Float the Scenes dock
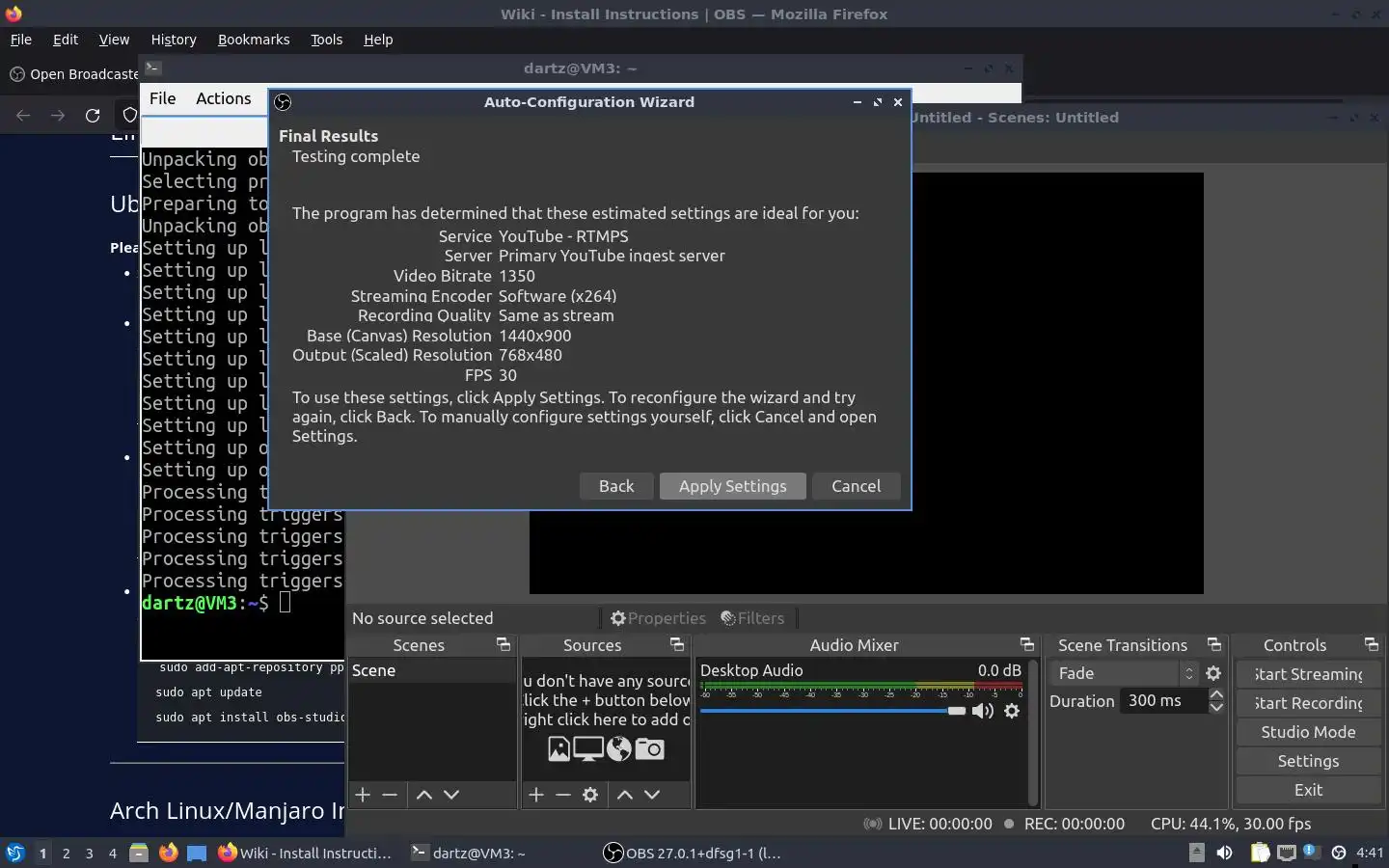 click(x=503, y=644)
